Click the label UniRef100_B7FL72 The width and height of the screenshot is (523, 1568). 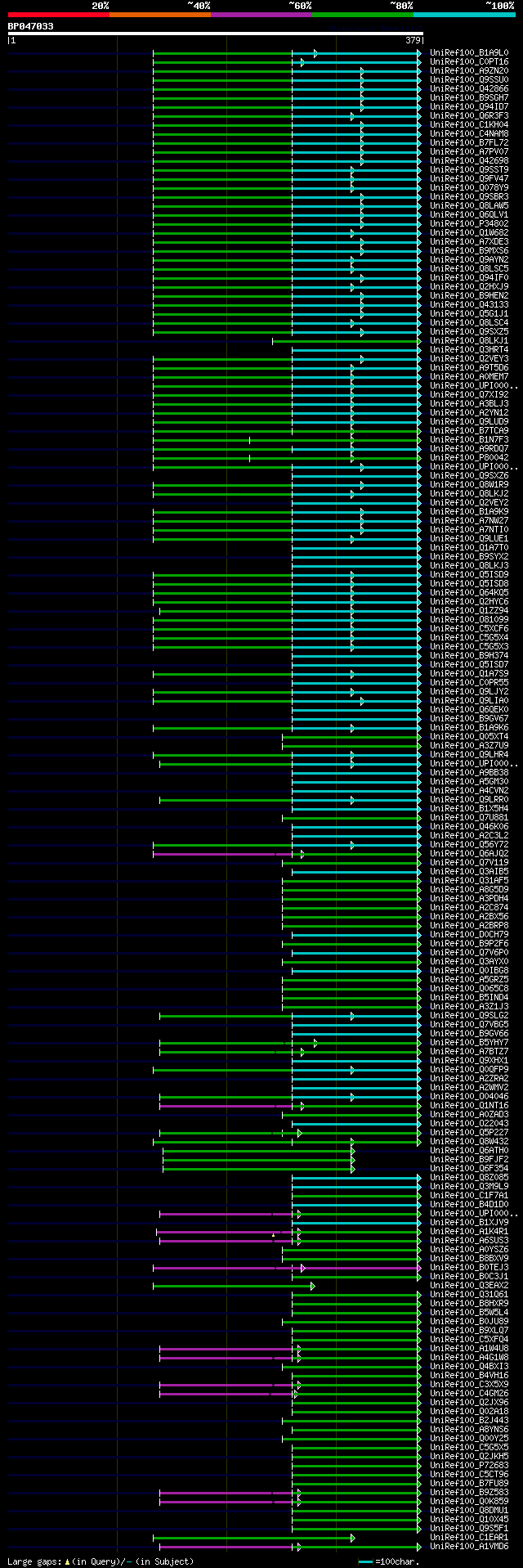tap(469, 142)
